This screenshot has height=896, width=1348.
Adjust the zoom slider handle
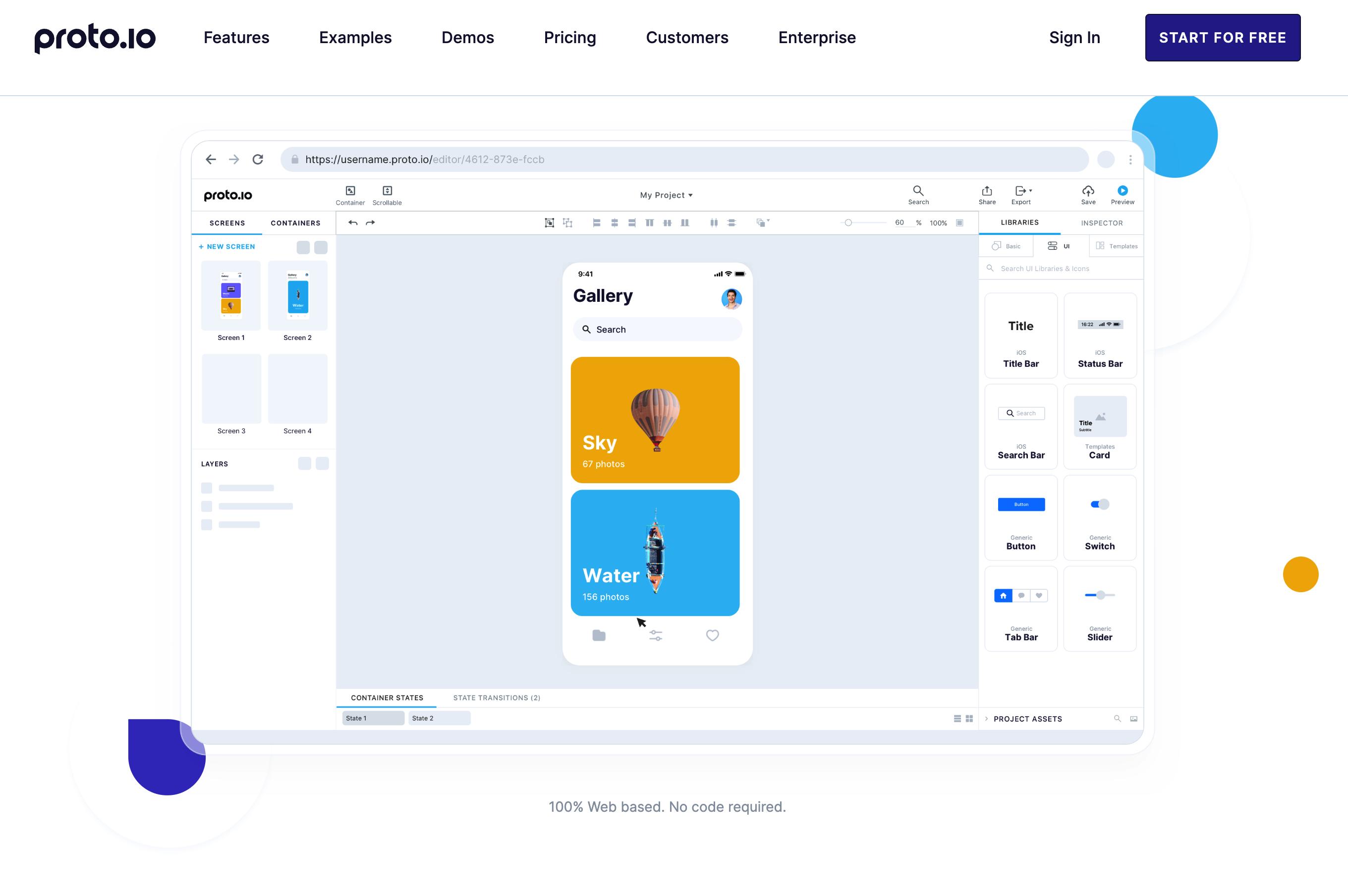click(848, 223)
